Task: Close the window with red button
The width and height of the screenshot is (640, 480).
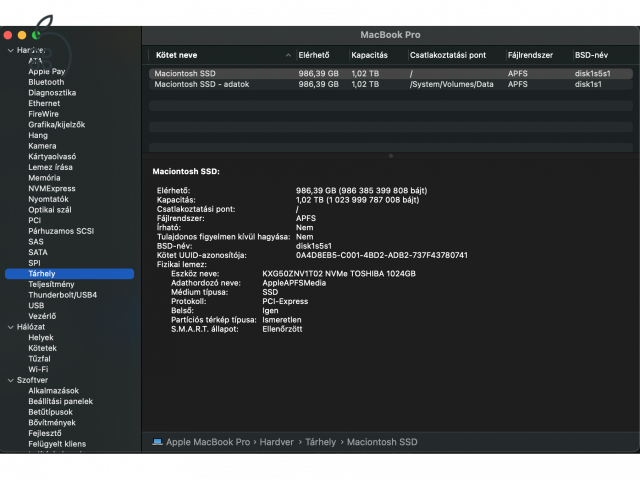Action: click(x=7, y=35)
